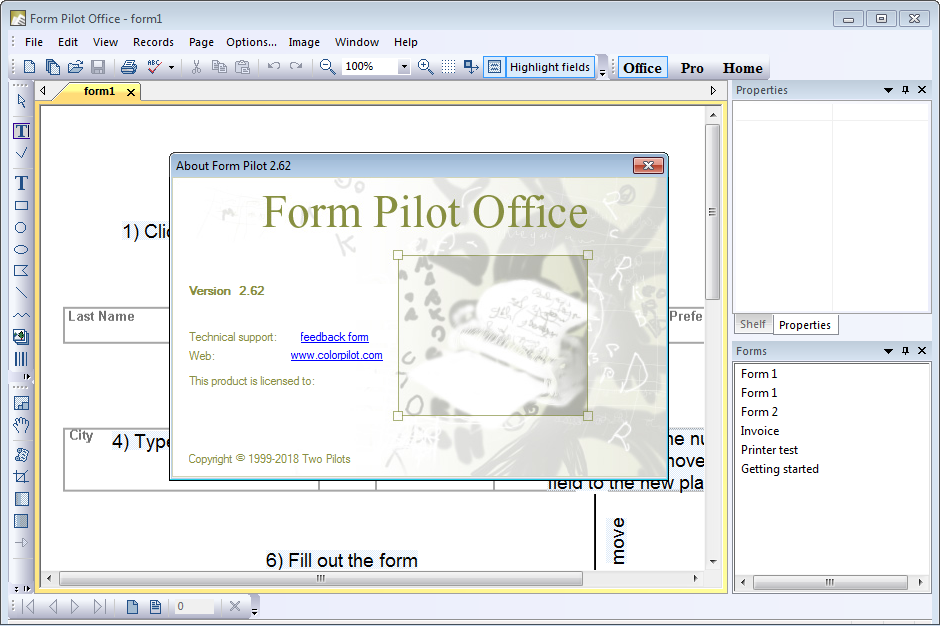Select Invoice in the Forms list
This screenshot has height=626, width=940.
[760, 431]
